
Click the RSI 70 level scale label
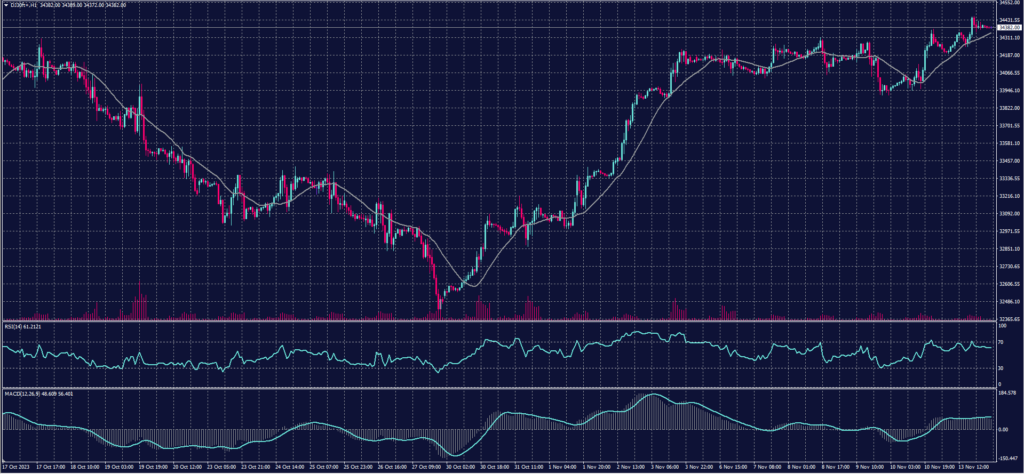coord(1002,342)
